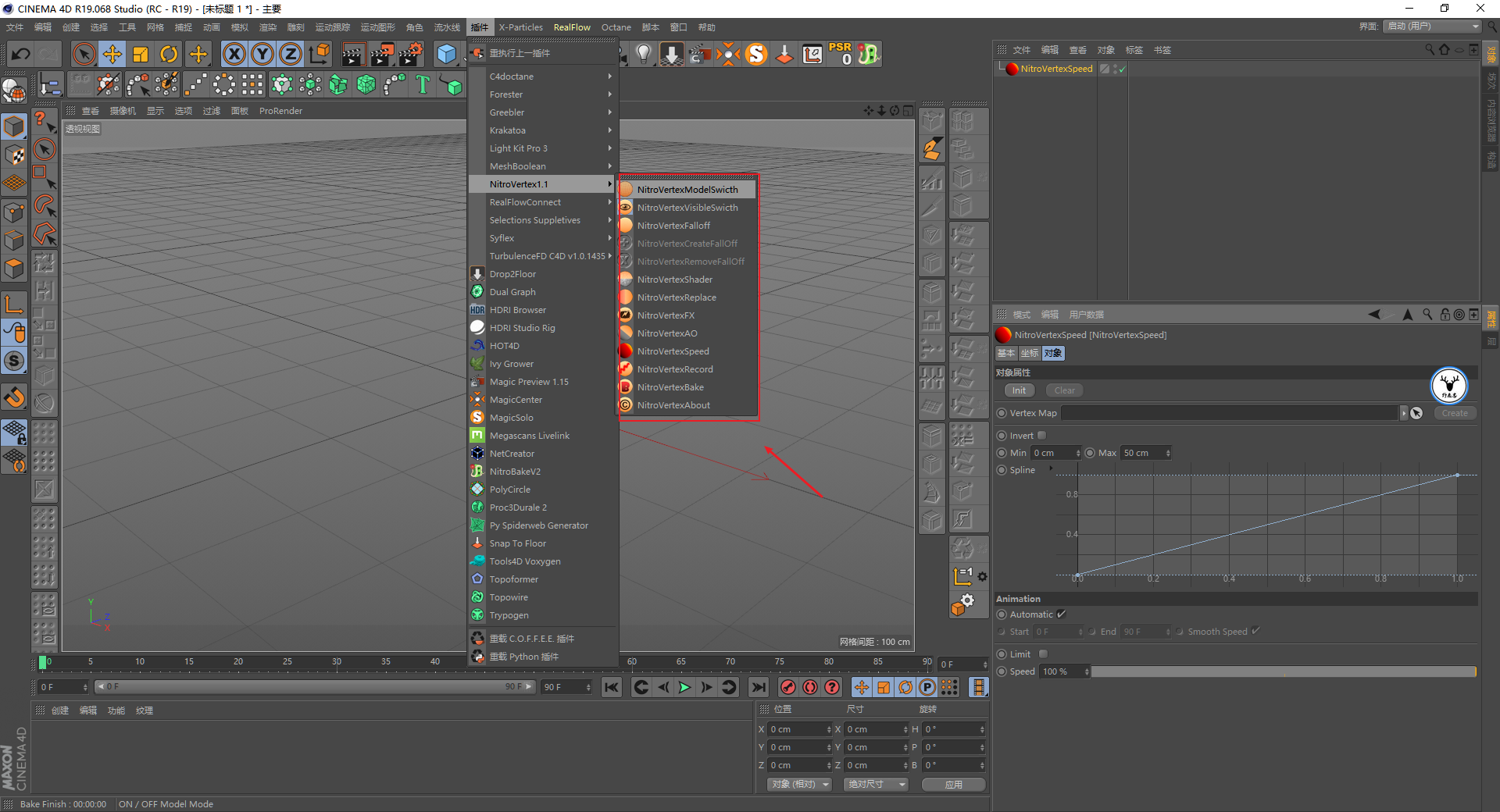Open the RealFlow menu

click(x=572, y=27)
